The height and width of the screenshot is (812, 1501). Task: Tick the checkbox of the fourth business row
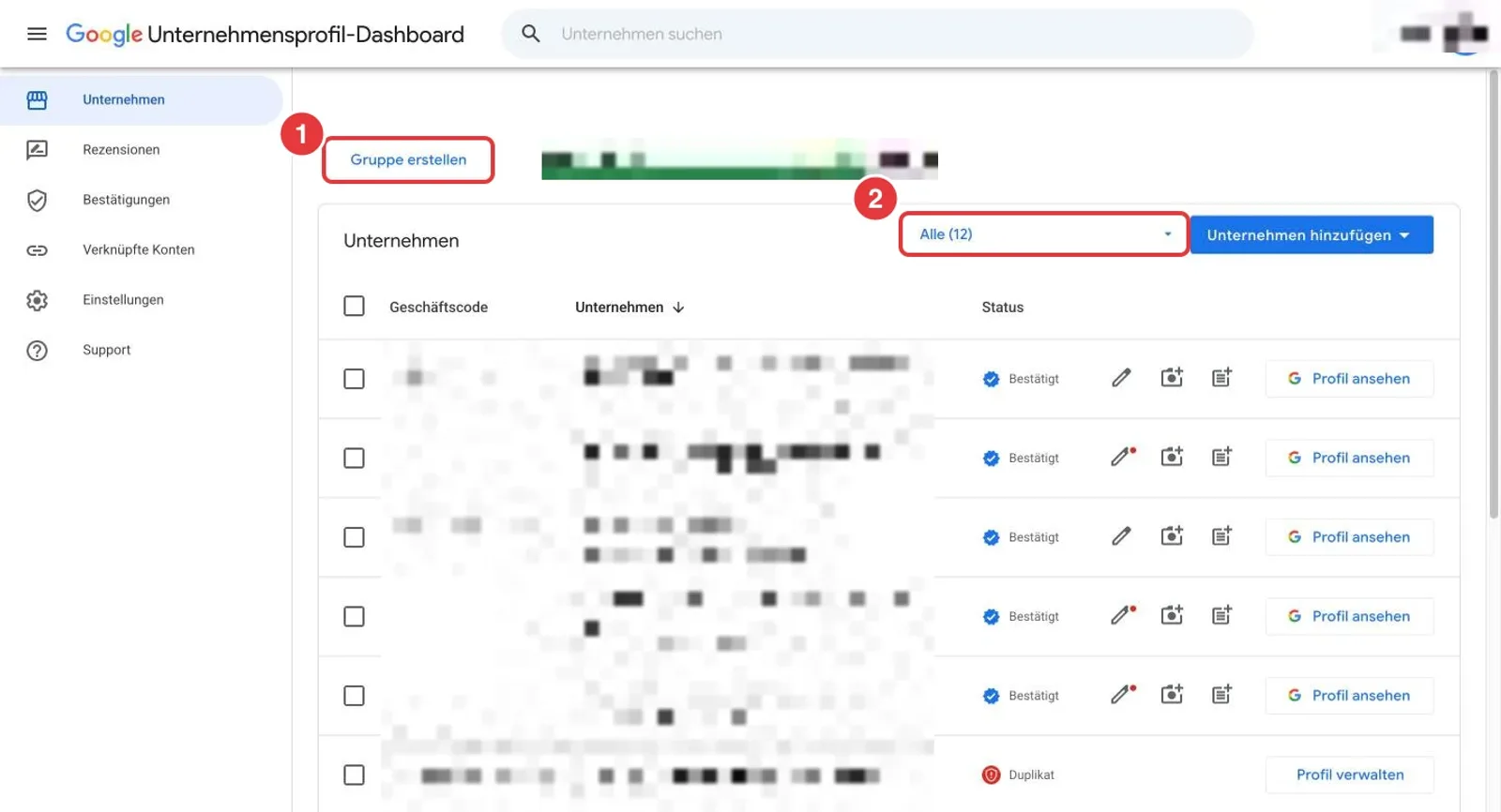pos(354,616)
